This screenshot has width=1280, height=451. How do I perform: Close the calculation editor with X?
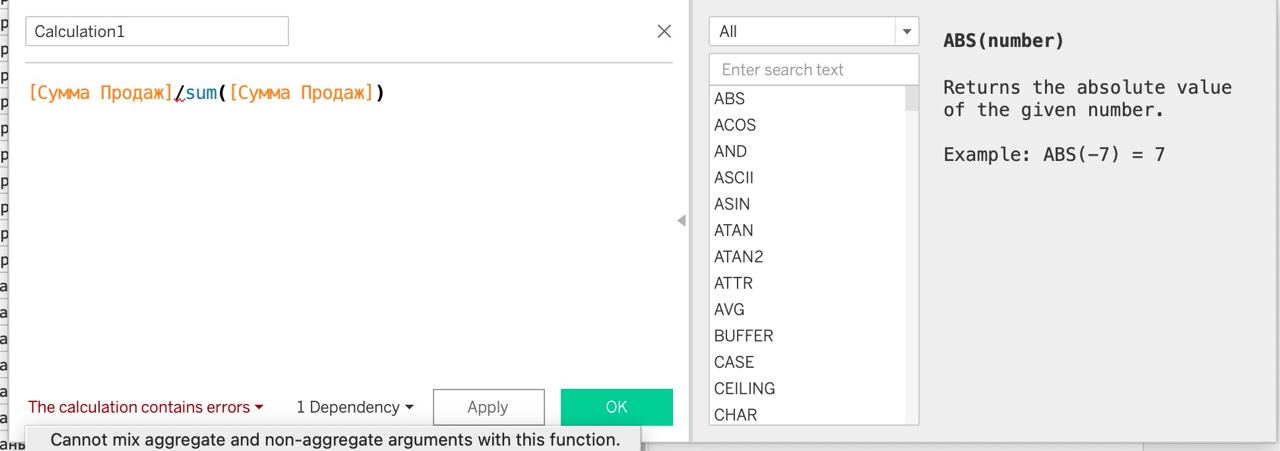(664, 31)
